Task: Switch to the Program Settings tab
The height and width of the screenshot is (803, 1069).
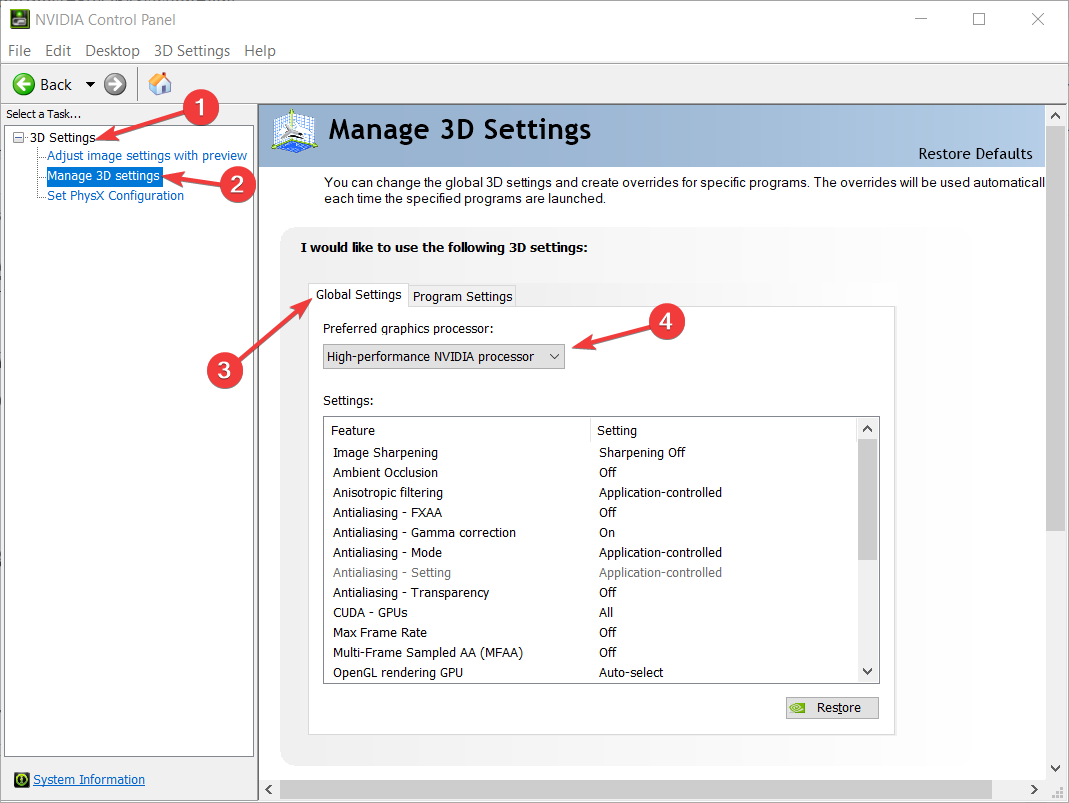Action: pos(462,297)
